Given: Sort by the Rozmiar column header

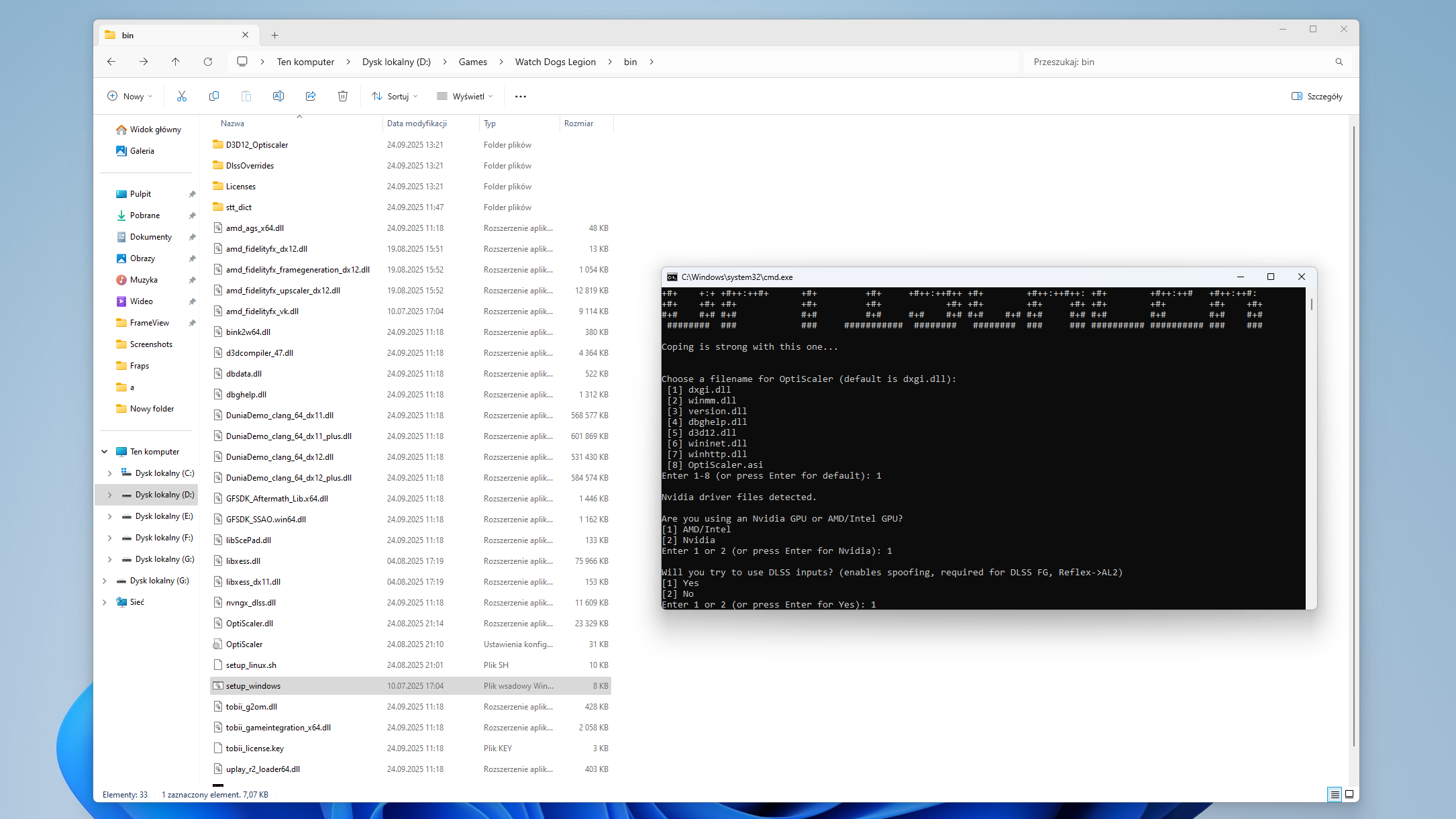Looking at the screenshot, I should pyautogui.click(x=586, y=124).
